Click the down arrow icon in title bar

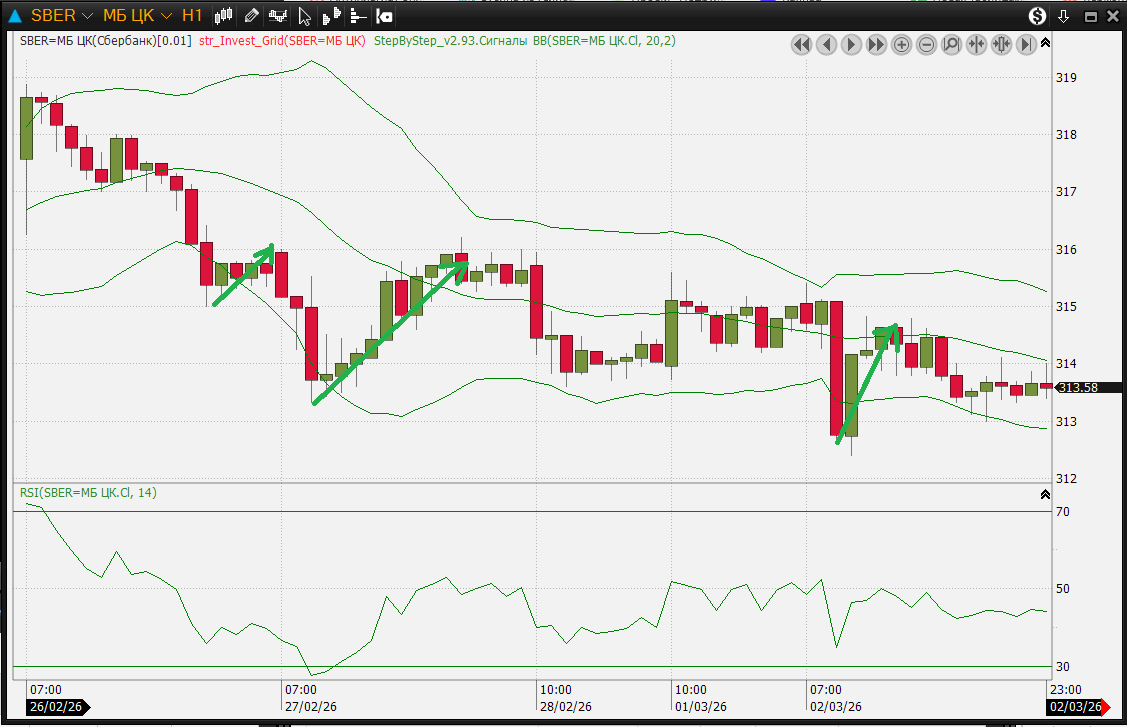click(1064, 16)
